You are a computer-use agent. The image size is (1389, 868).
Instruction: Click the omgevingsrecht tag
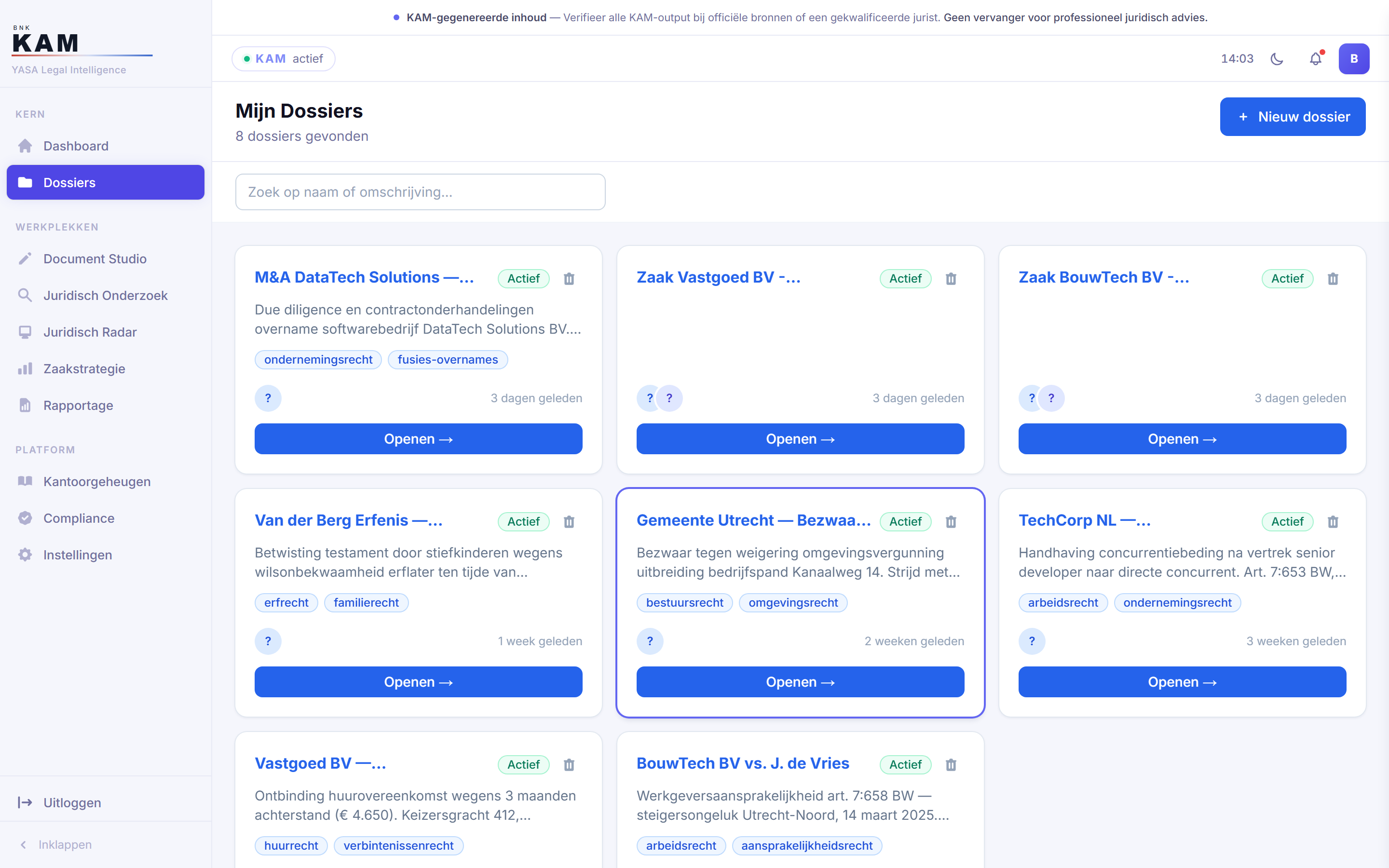(x=793, y=603)
